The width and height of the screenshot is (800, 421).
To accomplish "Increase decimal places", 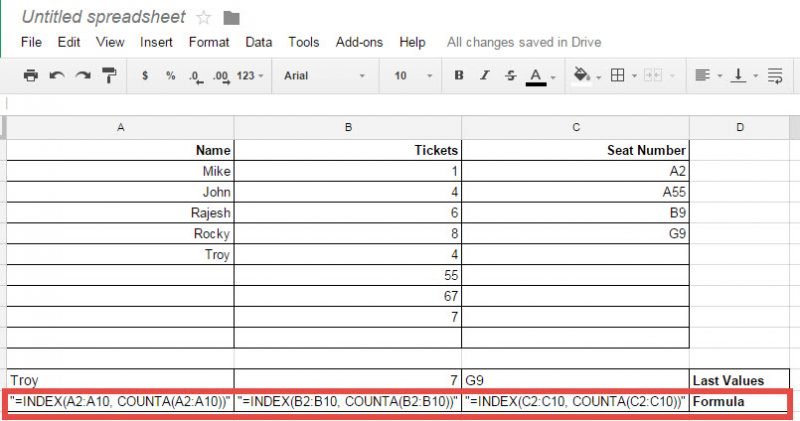I will coord(221,77).
